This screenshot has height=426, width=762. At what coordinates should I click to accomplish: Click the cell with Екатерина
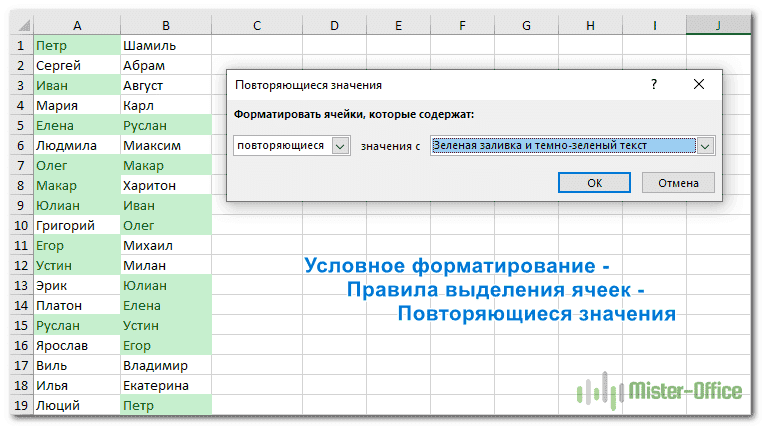[x=164, y=385]
